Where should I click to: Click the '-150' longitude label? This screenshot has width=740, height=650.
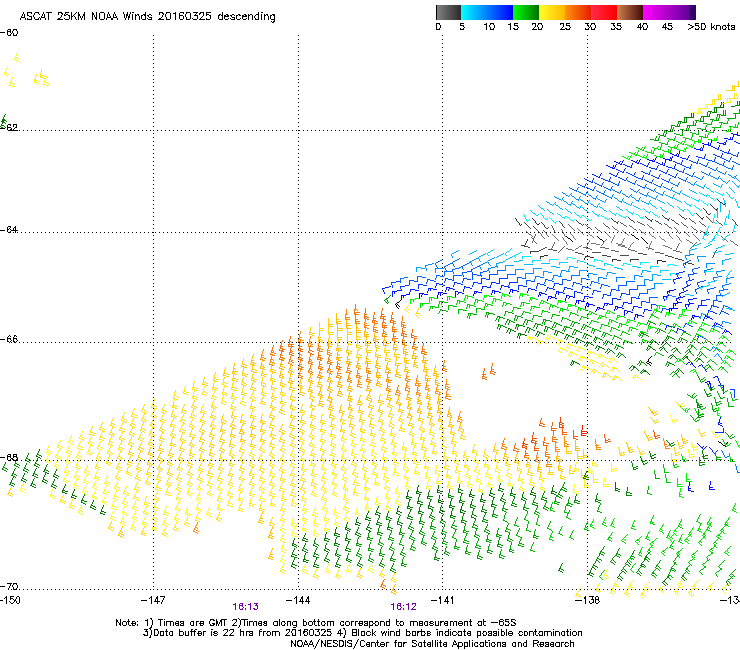pos(10,600)
